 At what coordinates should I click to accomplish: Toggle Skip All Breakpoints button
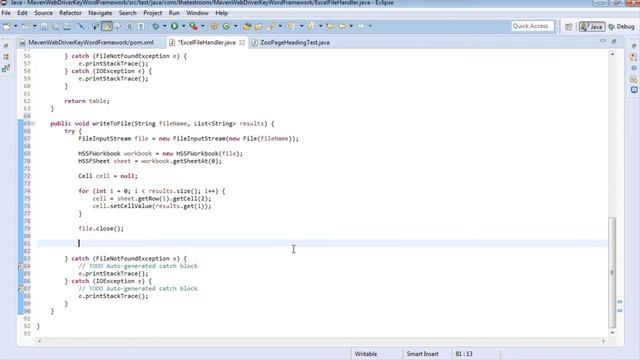coord(81,27)
